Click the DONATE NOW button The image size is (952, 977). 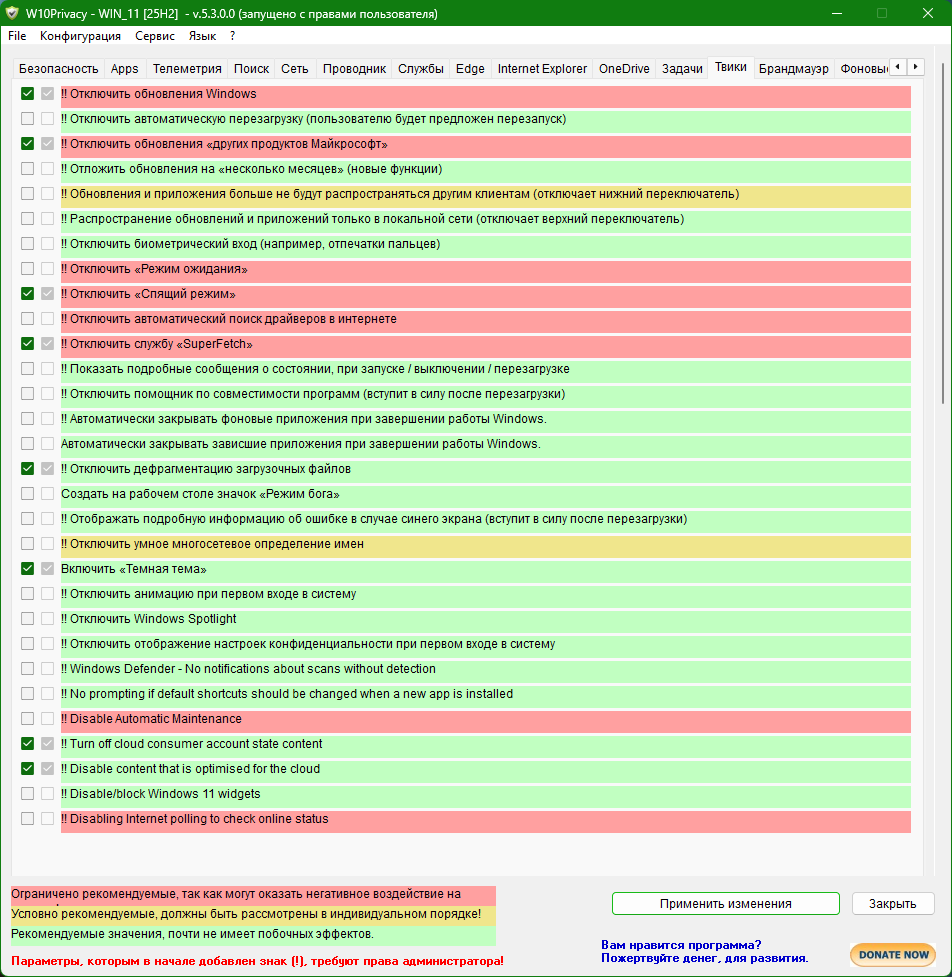(x=892, y=954)
